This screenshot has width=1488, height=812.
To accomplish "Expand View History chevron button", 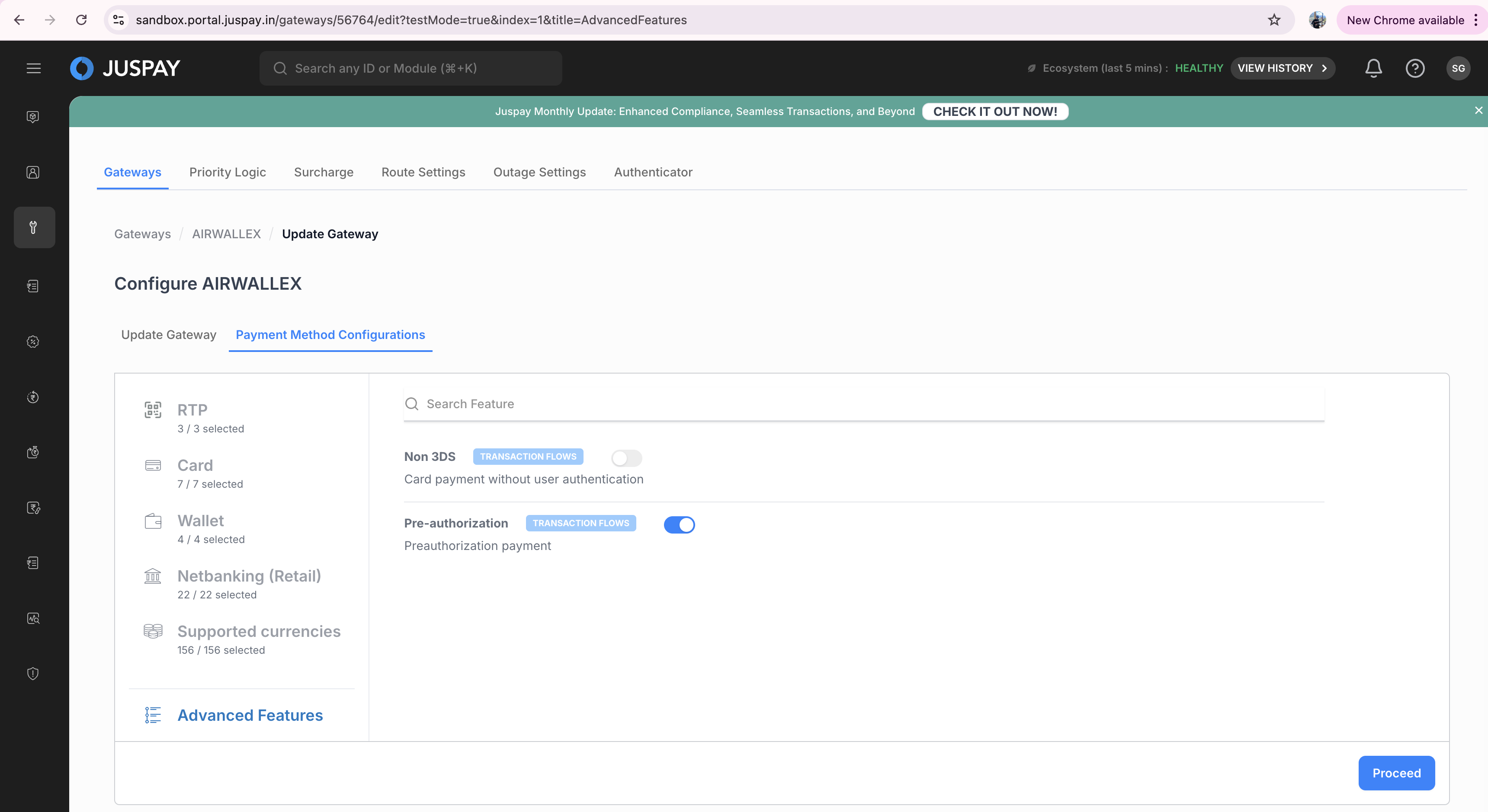I will click(1282, 68).
